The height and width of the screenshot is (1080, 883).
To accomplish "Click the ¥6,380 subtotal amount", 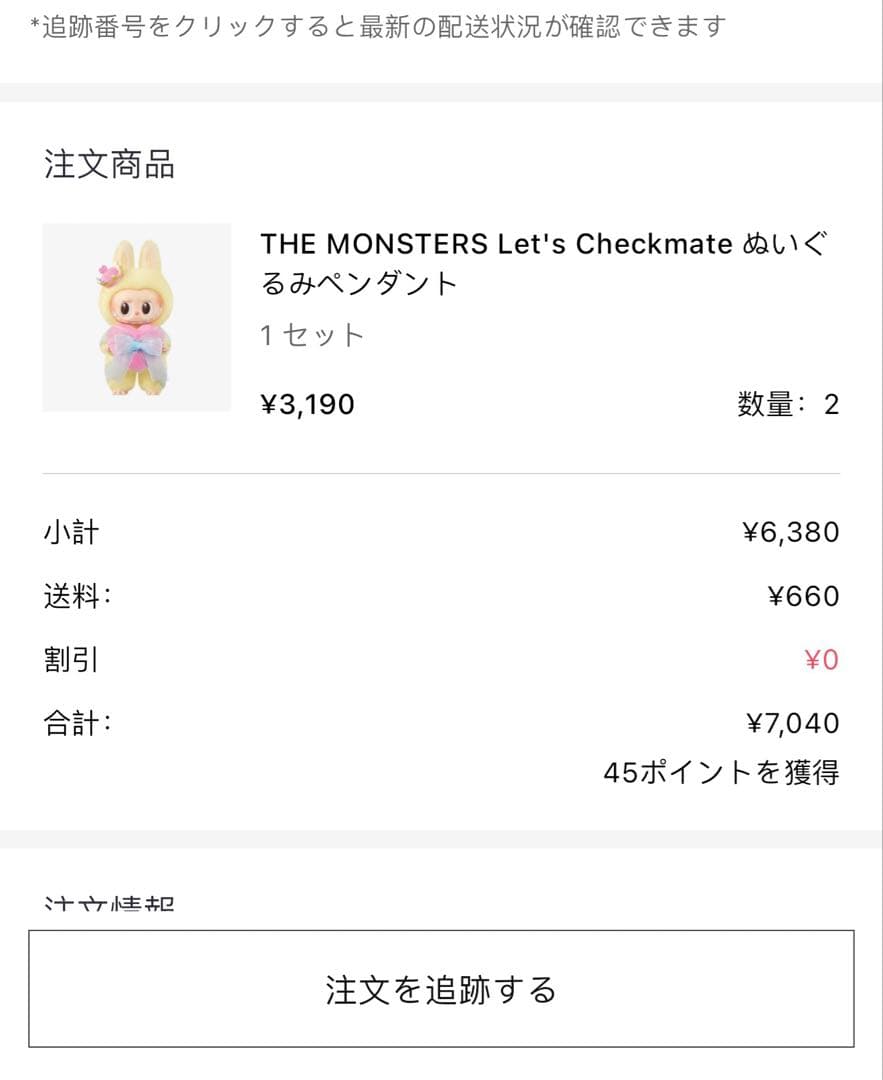I will pyautogui.click(x=790, y=532).
